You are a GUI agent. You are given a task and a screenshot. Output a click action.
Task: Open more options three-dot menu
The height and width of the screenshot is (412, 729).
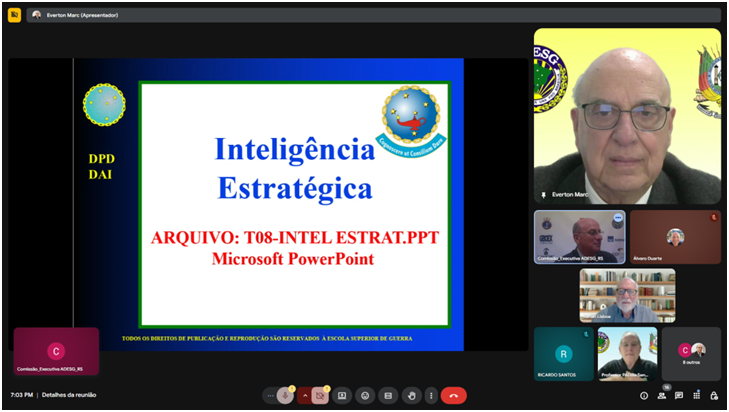tap(431, 395)
